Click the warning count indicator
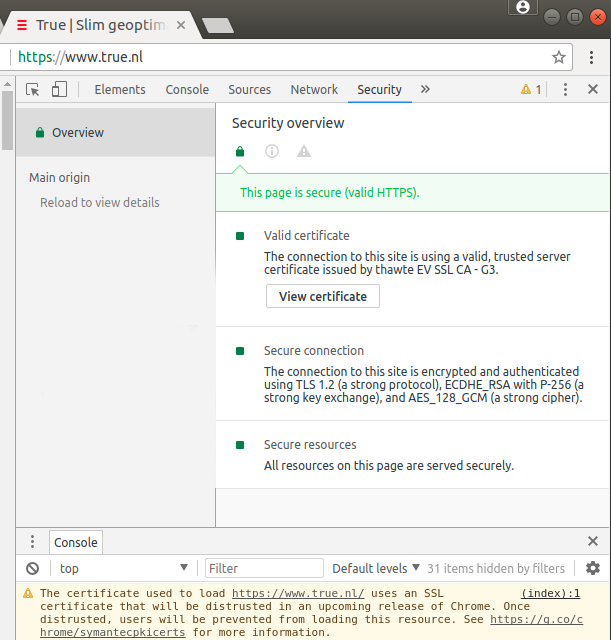 tap(531, 89)
